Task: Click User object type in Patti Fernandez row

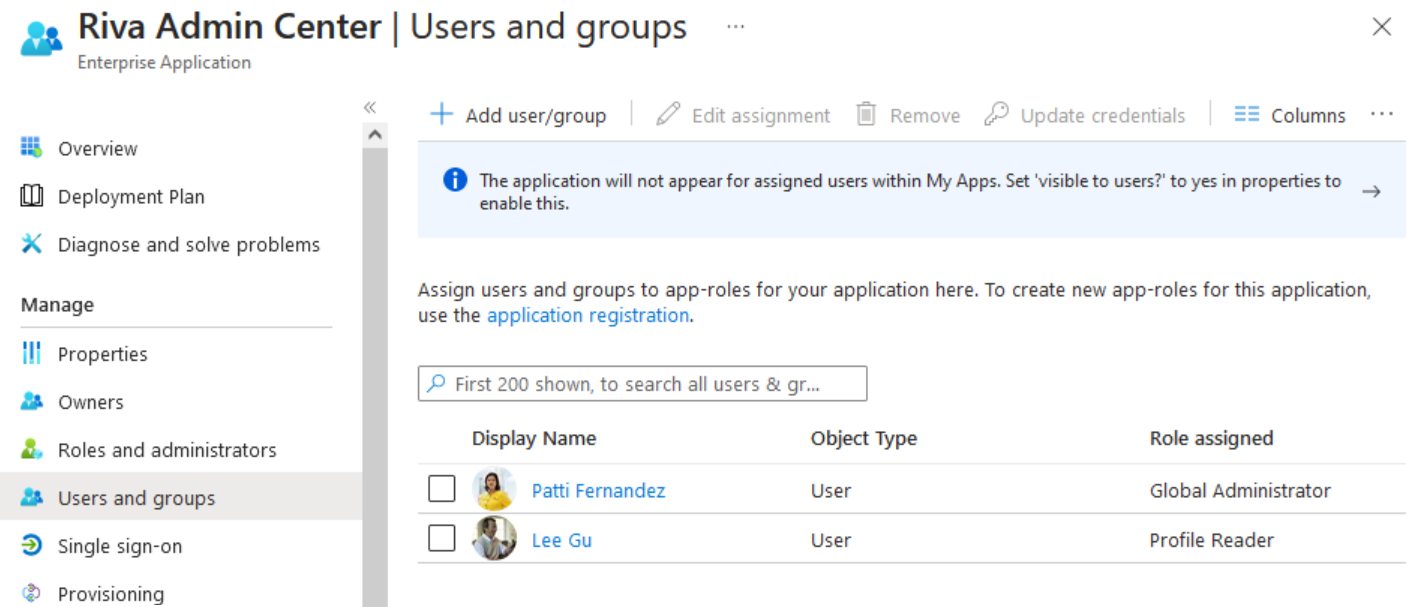Action: [x=831, y=490]
